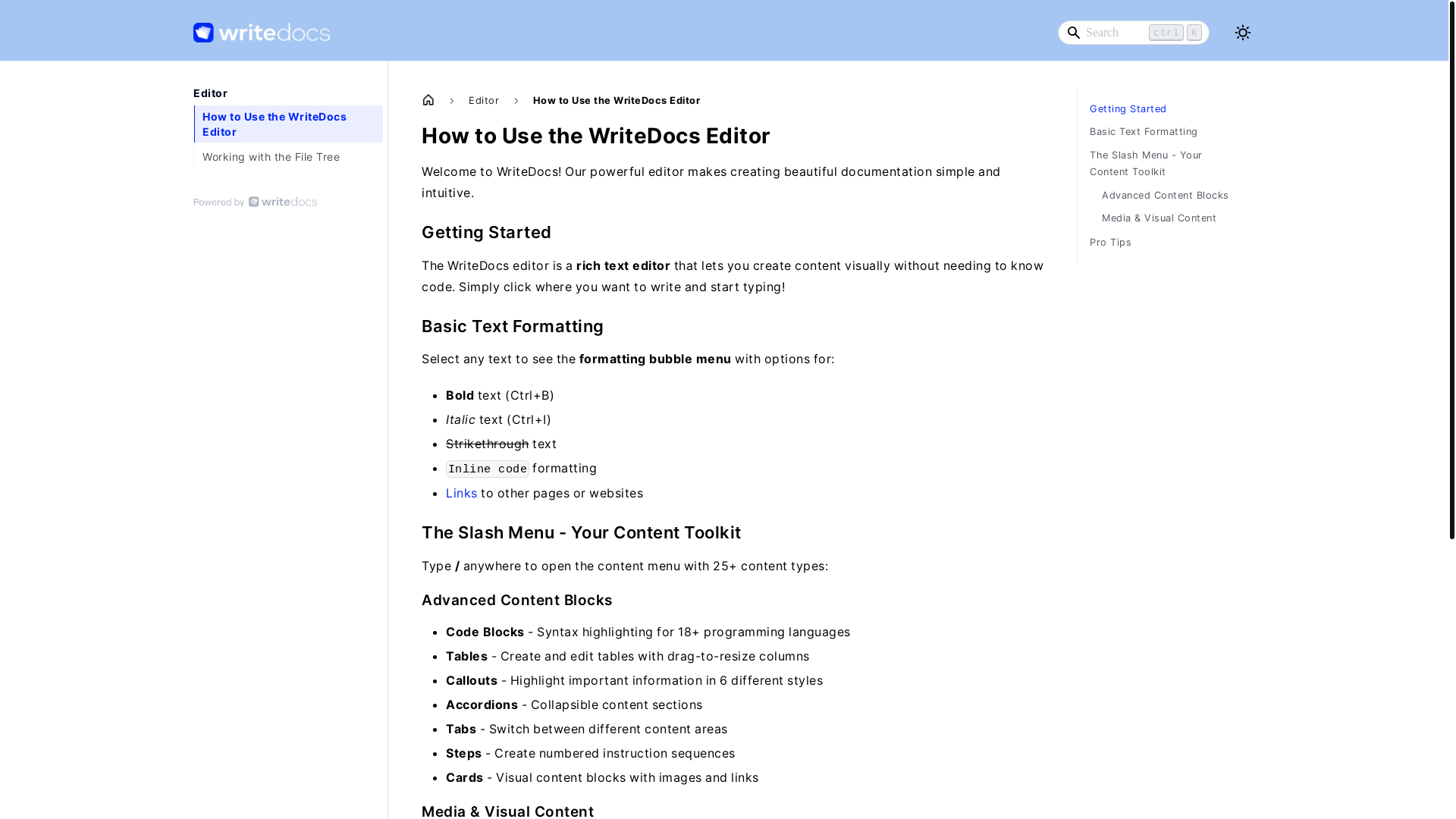Click the Editor sidebar section heading
1456x819 pixels.
(211, 93)
